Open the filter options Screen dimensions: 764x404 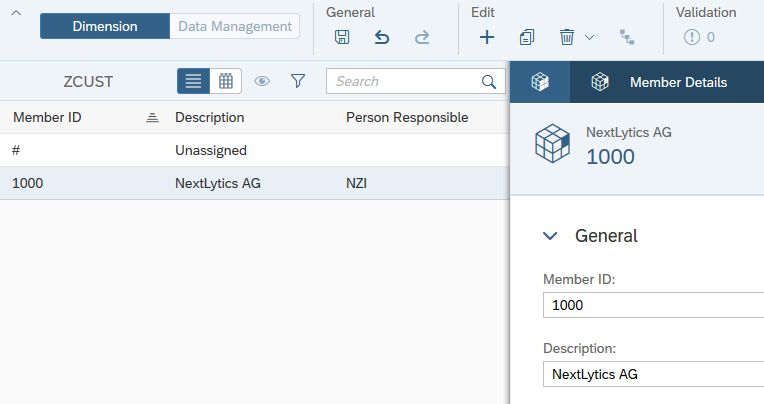click(298, 81)
